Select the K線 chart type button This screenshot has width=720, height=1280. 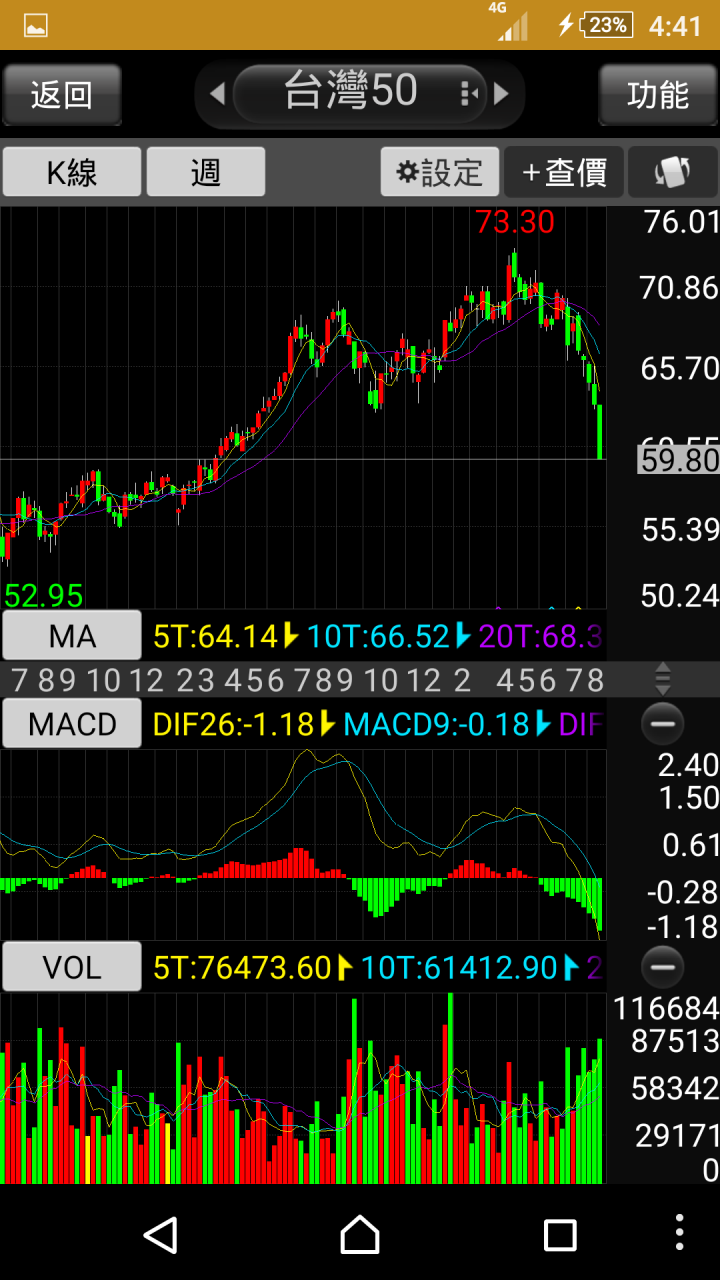click(72, 172)
